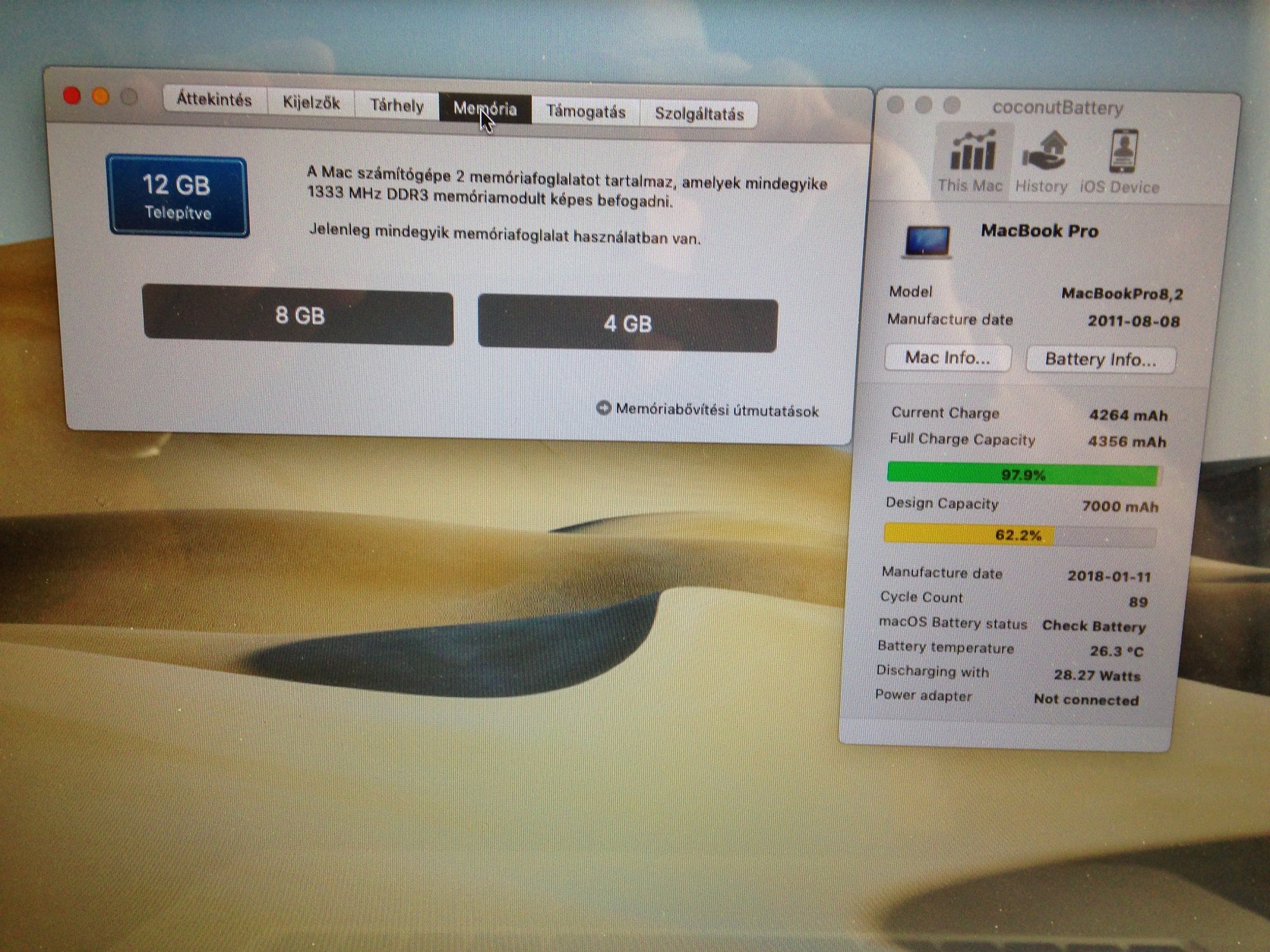This screenshot has width=1270, height=952.
Task: Click the battery manufacture date 2018-01-11
Action: click(1109, 576)
